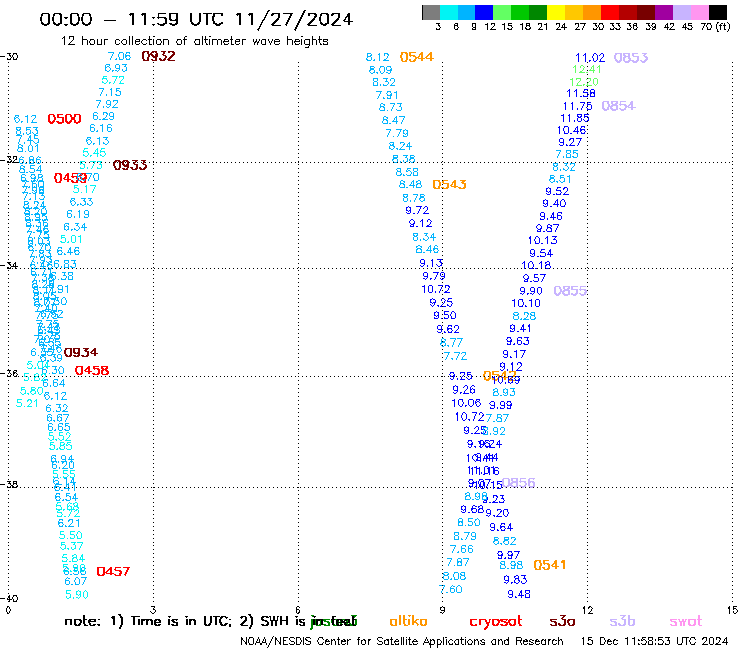This screenshot has width=740, height=650.
Task: Click the s3b time label '0854'
Action: coord(618,106)
